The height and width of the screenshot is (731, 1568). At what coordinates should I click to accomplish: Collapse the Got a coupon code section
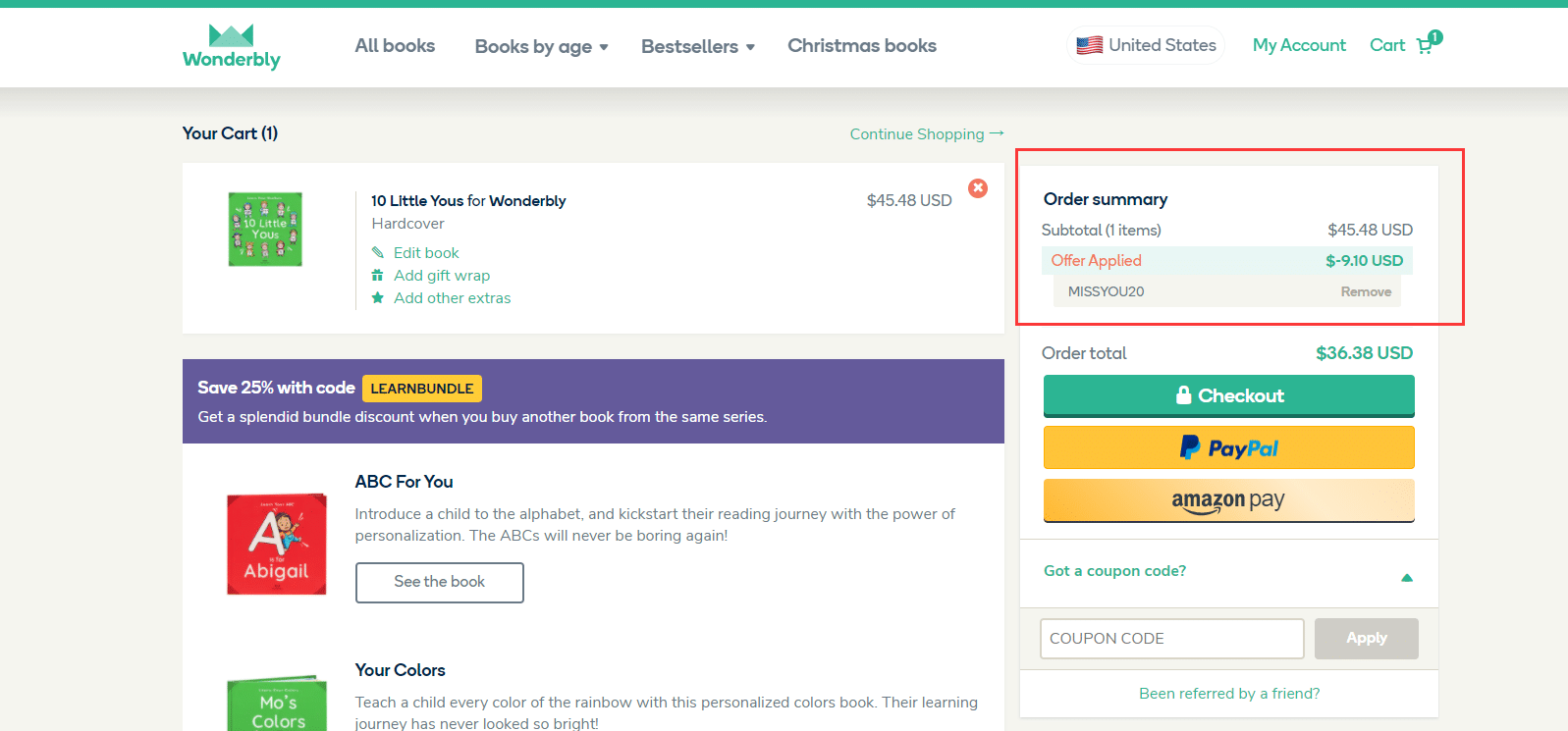click(x=1407, y=577)
